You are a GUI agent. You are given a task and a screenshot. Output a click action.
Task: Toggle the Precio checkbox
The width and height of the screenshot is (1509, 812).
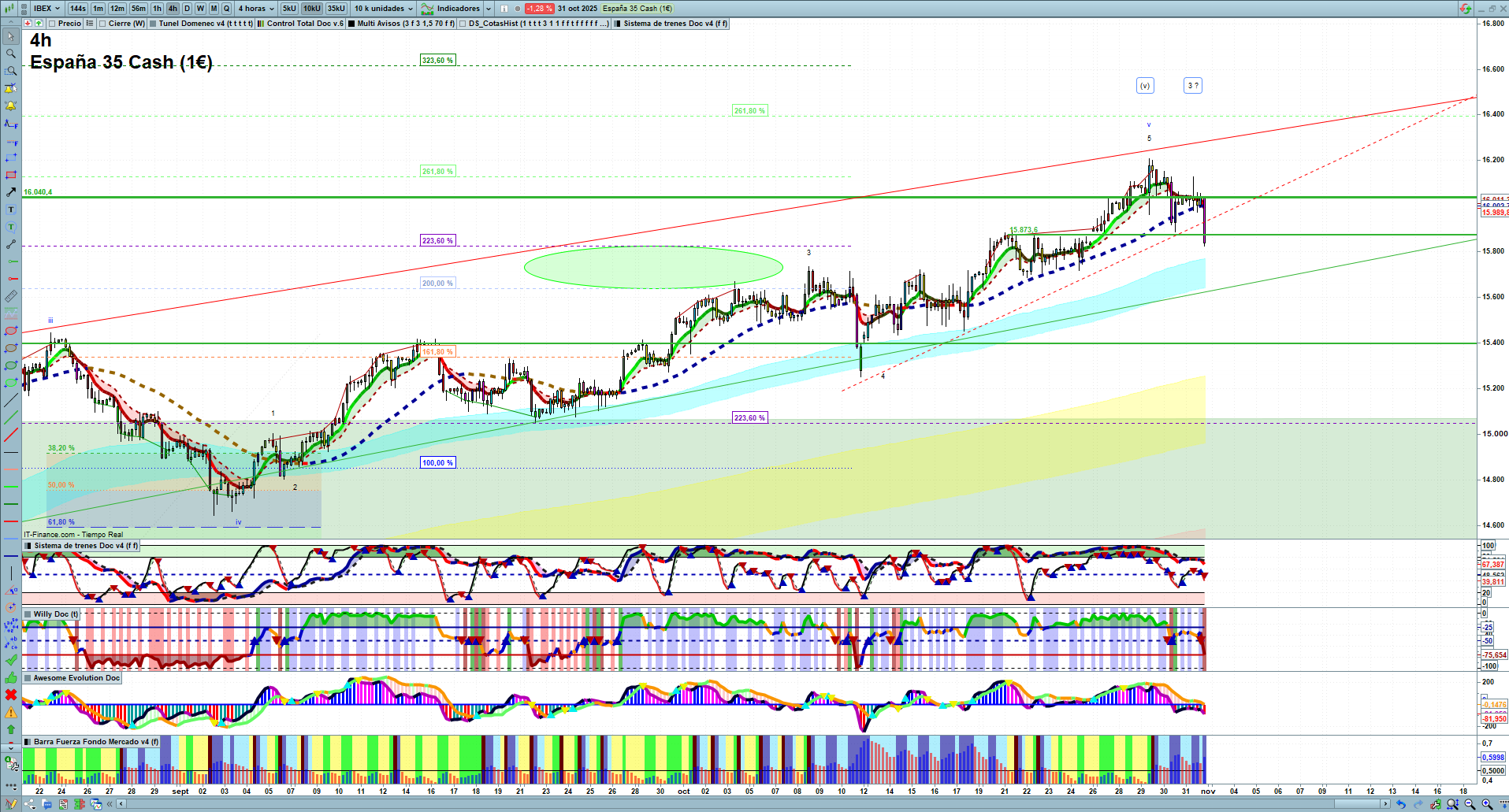[x=52, y=24]
